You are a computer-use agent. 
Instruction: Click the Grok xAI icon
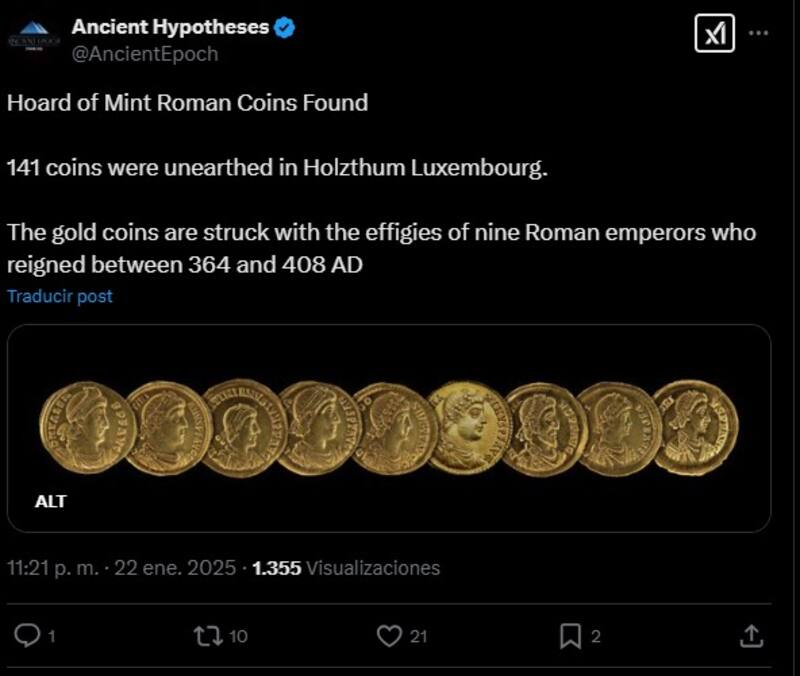pyautogui.click(x=714, y=35)
